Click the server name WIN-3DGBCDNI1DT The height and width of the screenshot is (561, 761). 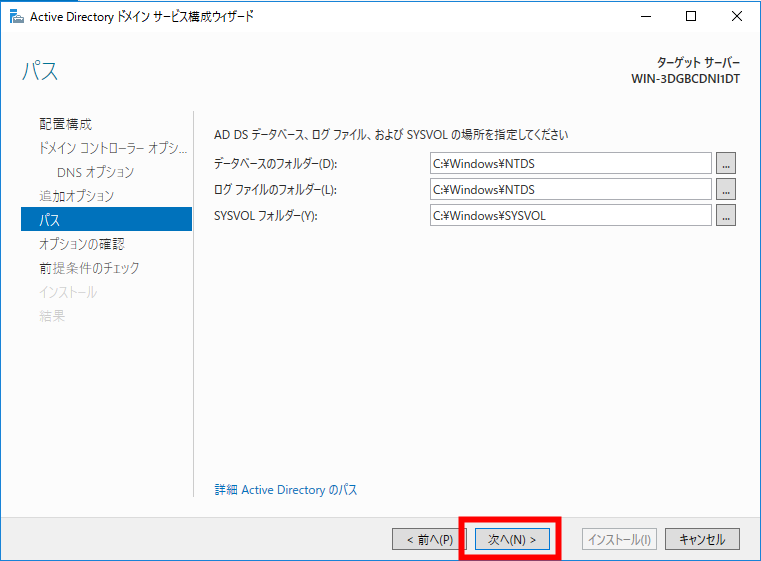[685, 79]
